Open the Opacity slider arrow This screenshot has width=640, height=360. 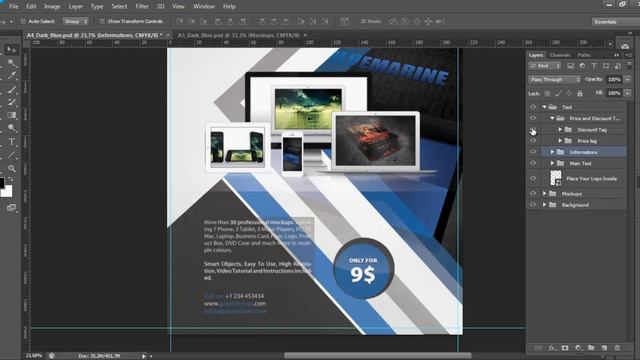pyautogui.click(x=628, y=80)
